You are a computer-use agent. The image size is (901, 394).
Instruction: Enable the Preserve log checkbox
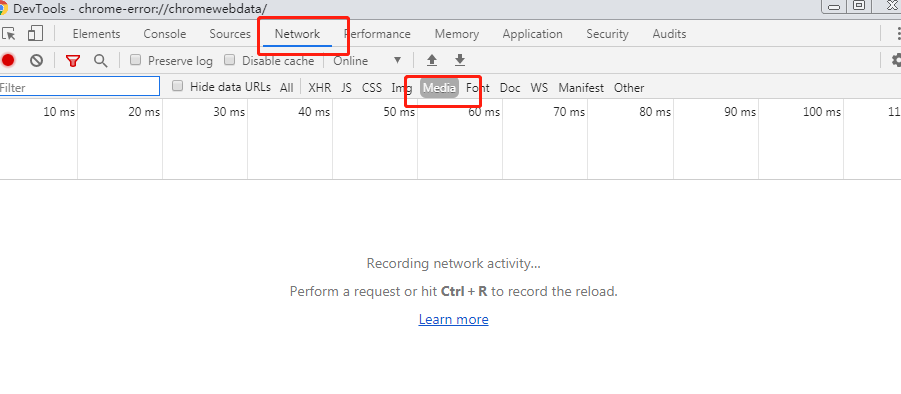click(136, 60)
